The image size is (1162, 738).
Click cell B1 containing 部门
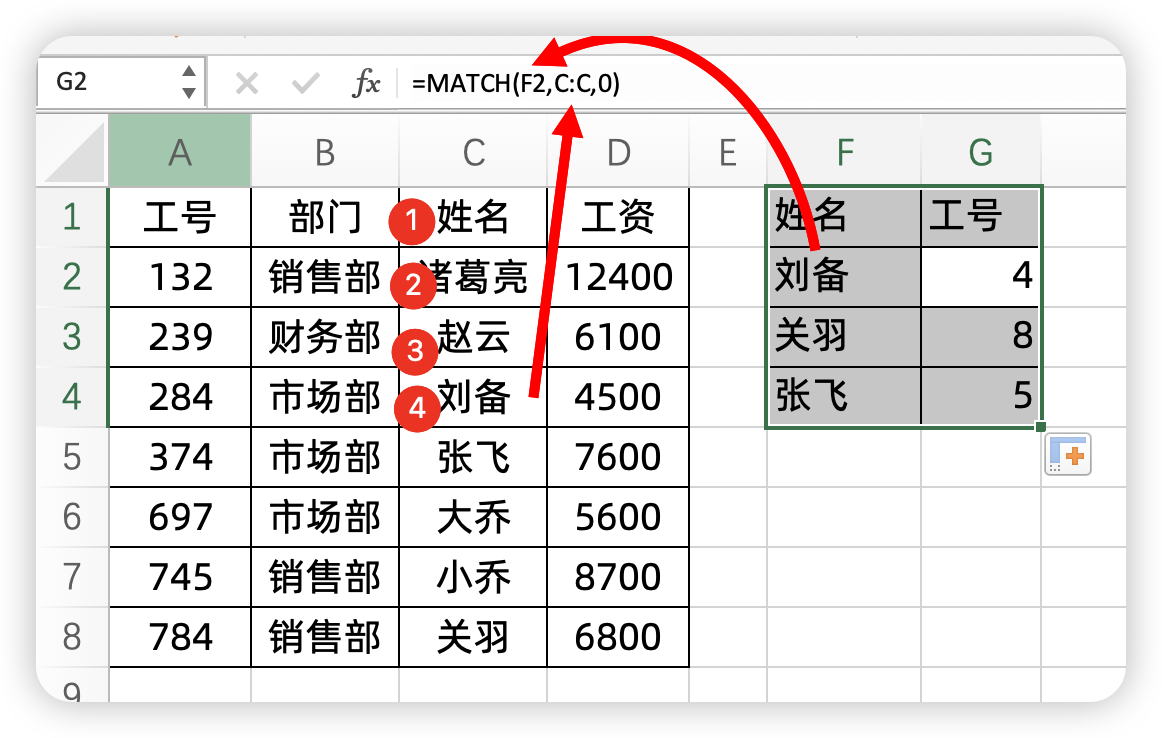point(325,217)
